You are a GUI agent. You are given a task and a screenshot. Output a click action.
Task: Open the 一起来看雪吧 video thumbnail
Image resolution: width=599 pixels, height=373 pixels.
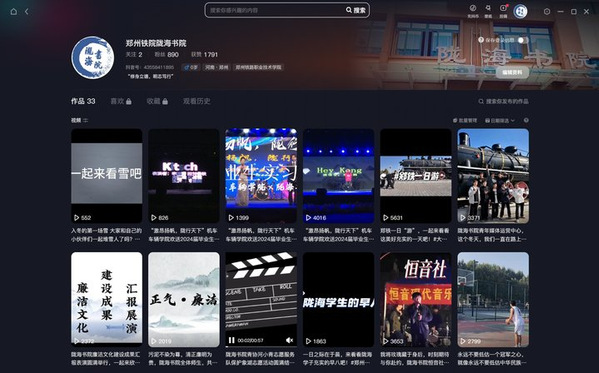coord(107,176)
